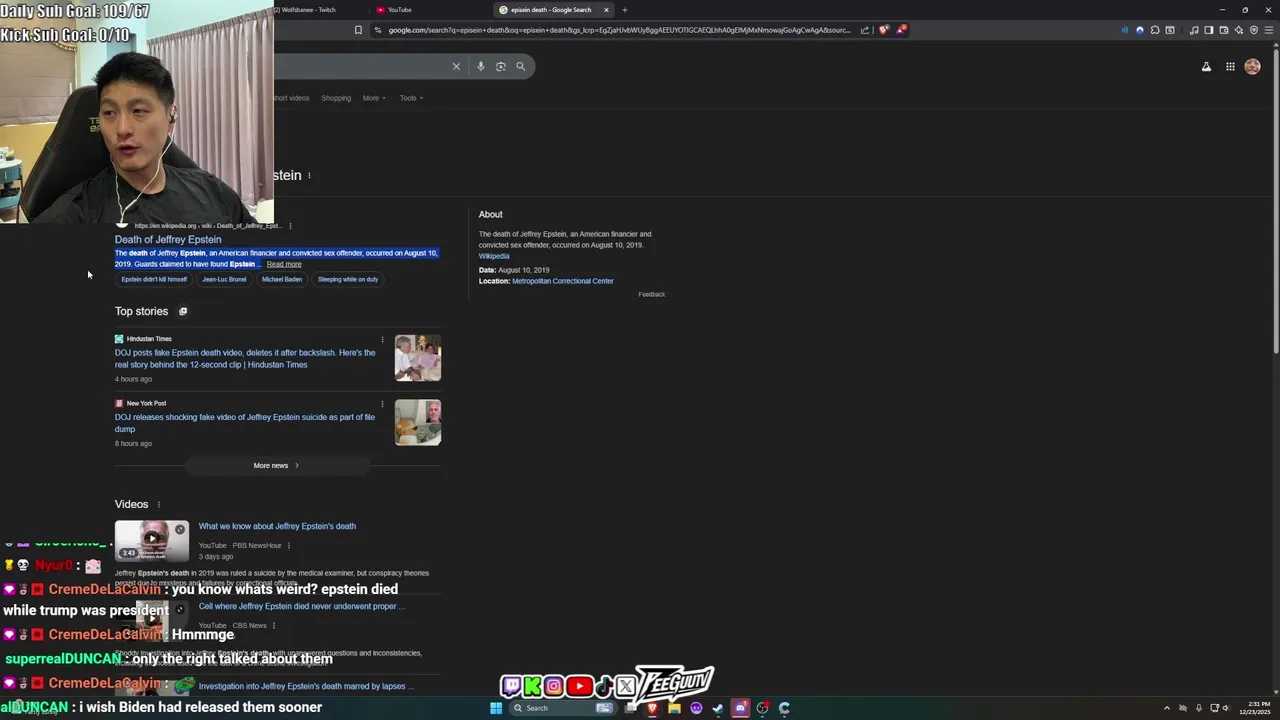Open the browser sidebar panel icon
This screenshot has height=720, width=1280.
(x=1208, y=30)
